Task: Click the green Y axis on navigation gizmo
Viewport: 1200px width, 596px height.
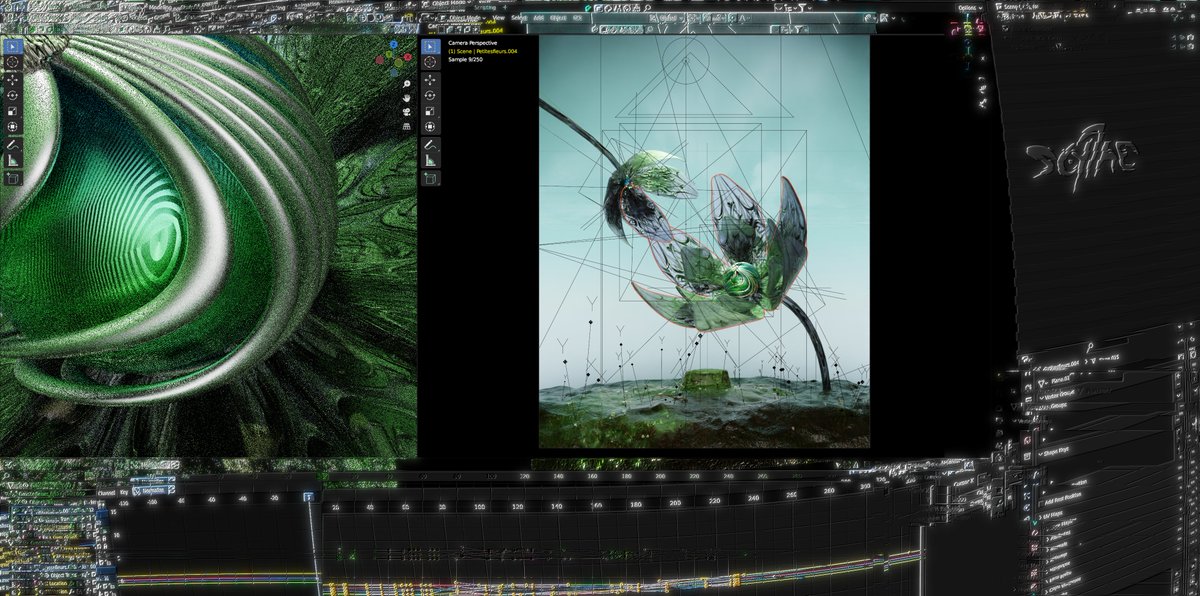Action: (x=389, y=54)
